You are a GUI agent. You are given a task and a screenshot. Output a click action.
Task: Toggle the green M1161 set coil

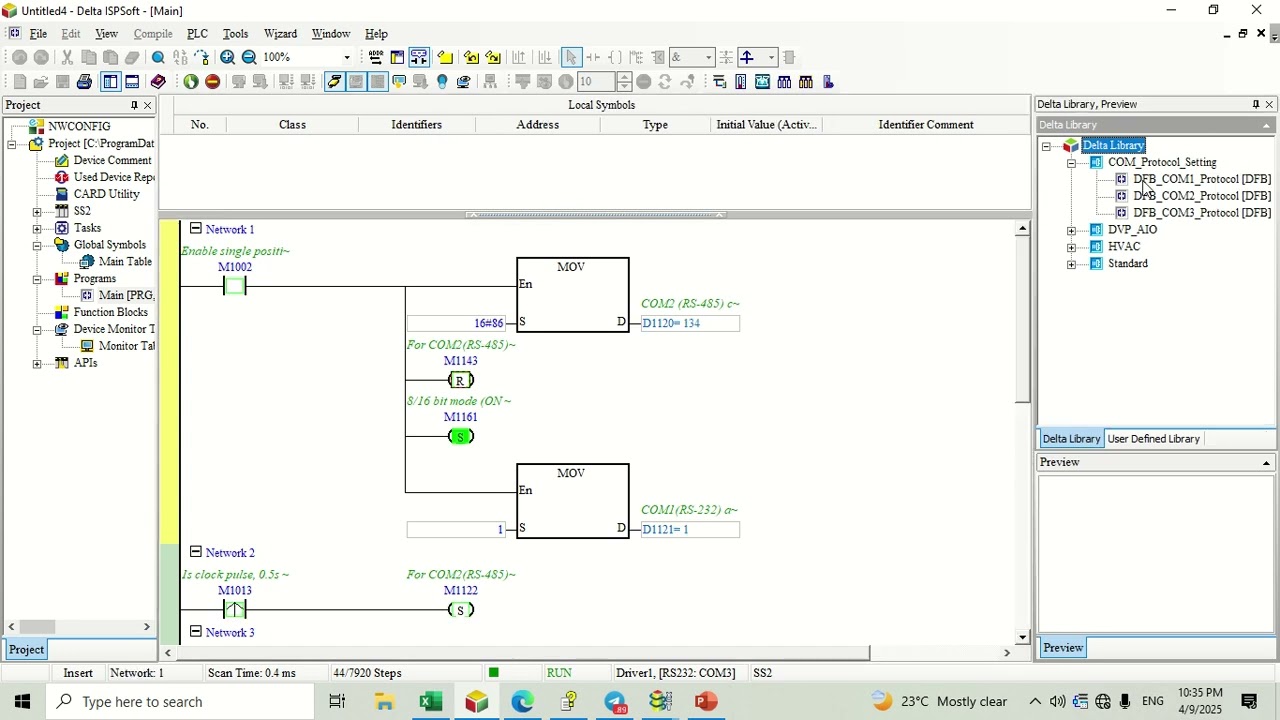coord(460,436)
